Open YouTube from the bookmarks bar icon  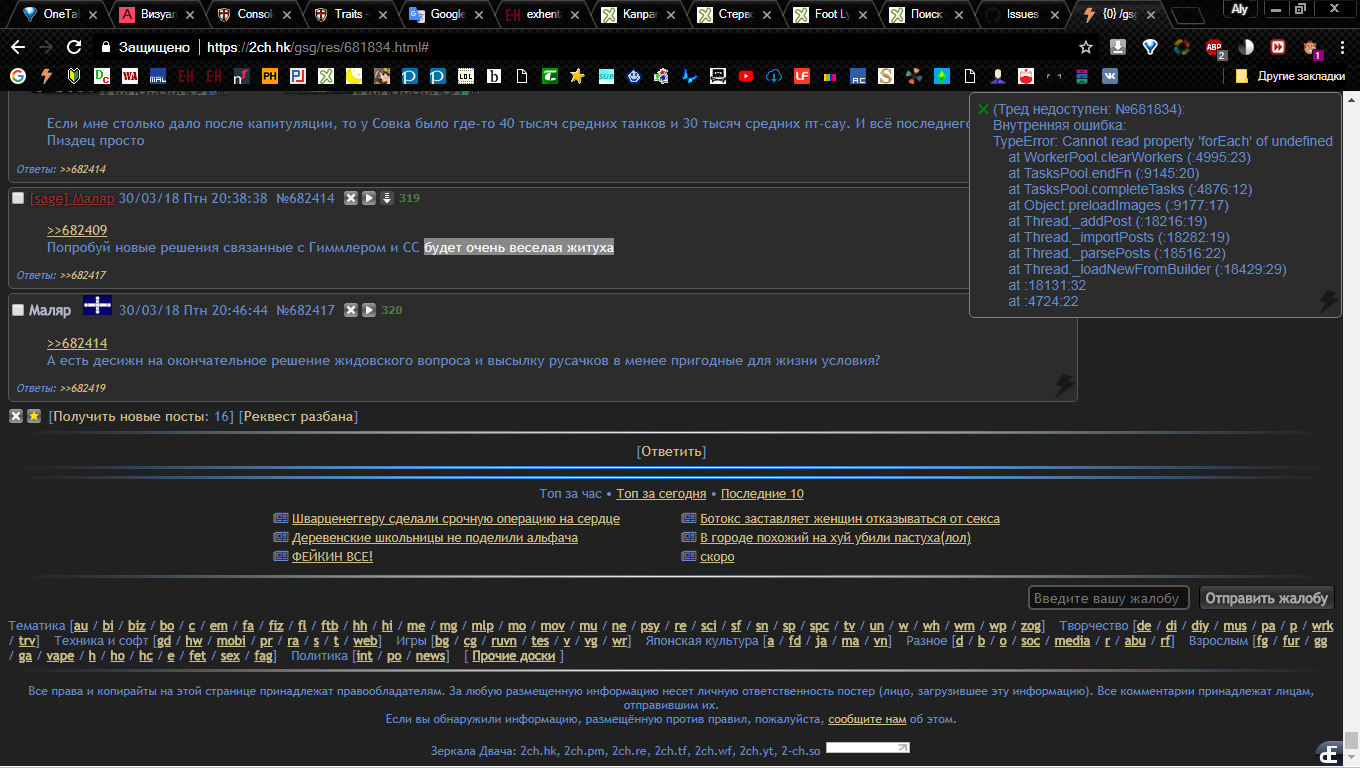tap(745, 76)
